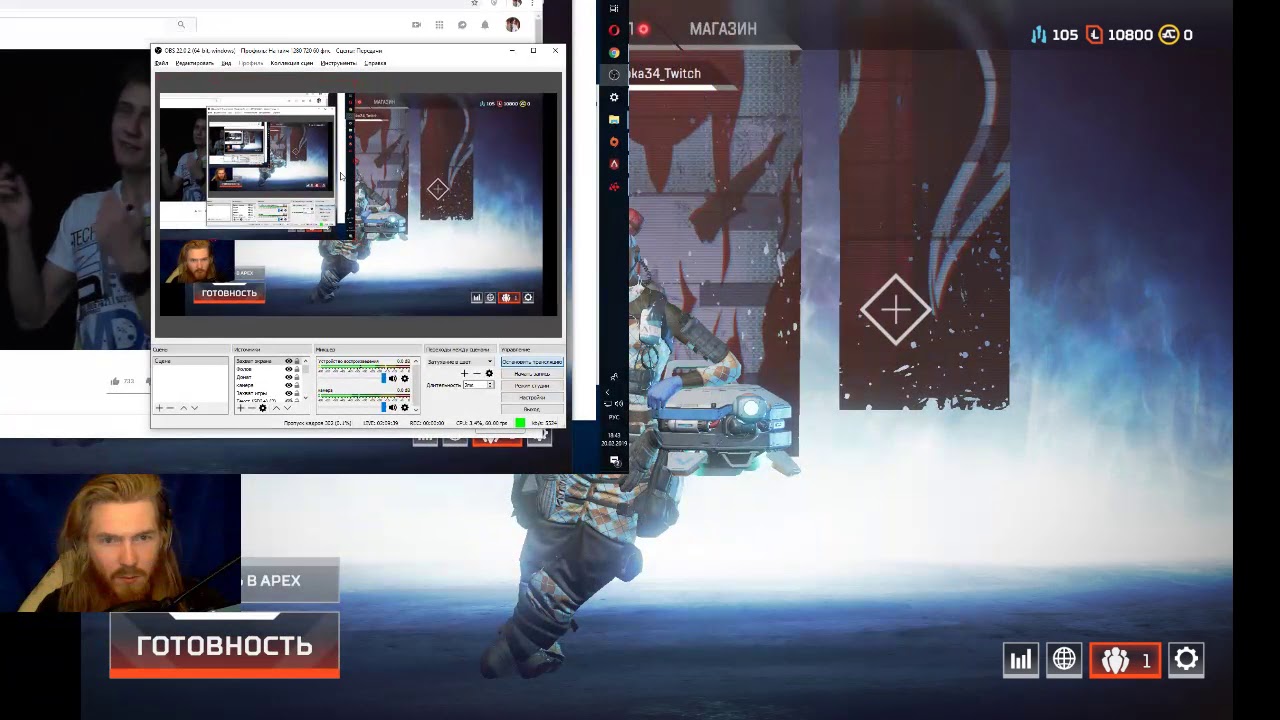Open the transition properties gear
Screen dimensions: 1280x720
[489, 373]
